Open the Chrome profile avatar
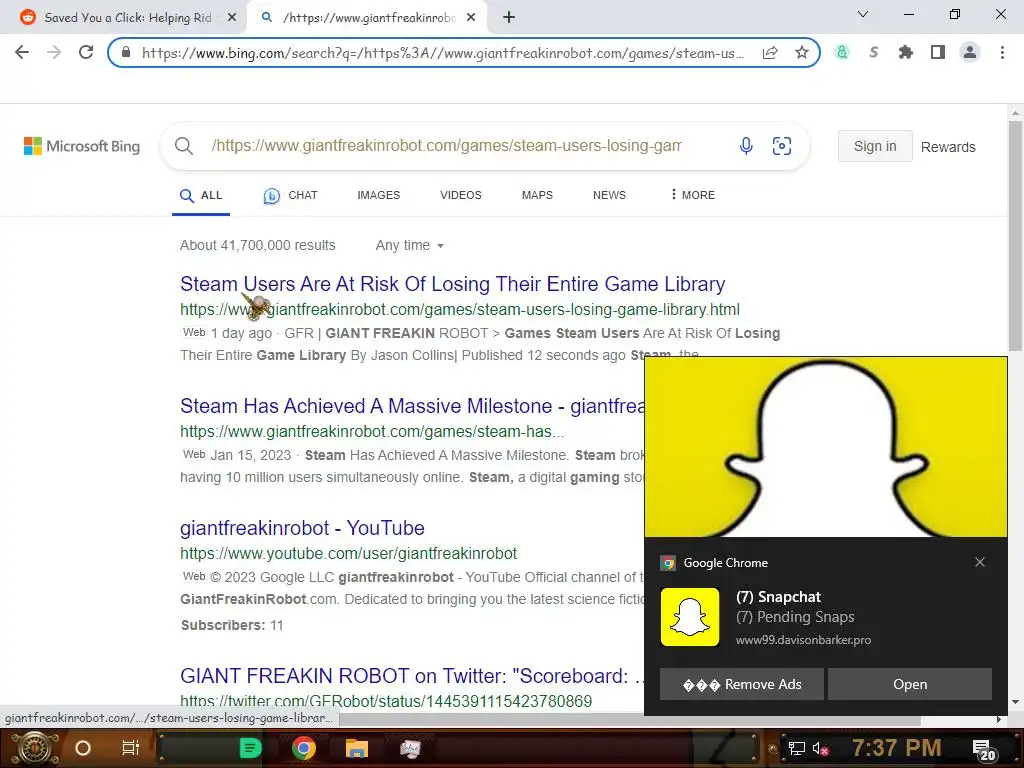Viewport: 1024px width, 768px height. point(970,52)
